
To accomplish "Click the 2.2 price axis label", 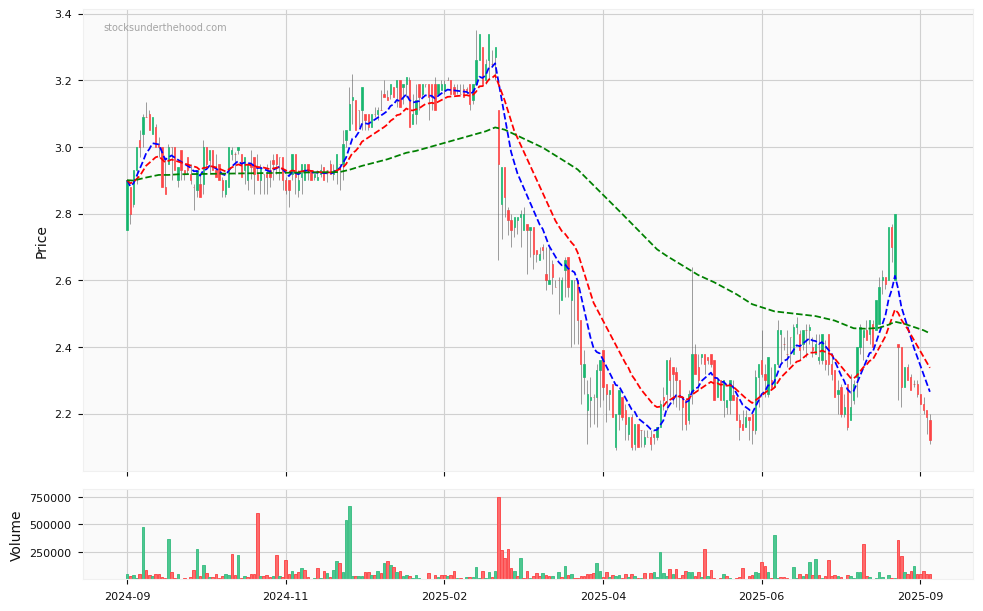I will tap(63, 414).
